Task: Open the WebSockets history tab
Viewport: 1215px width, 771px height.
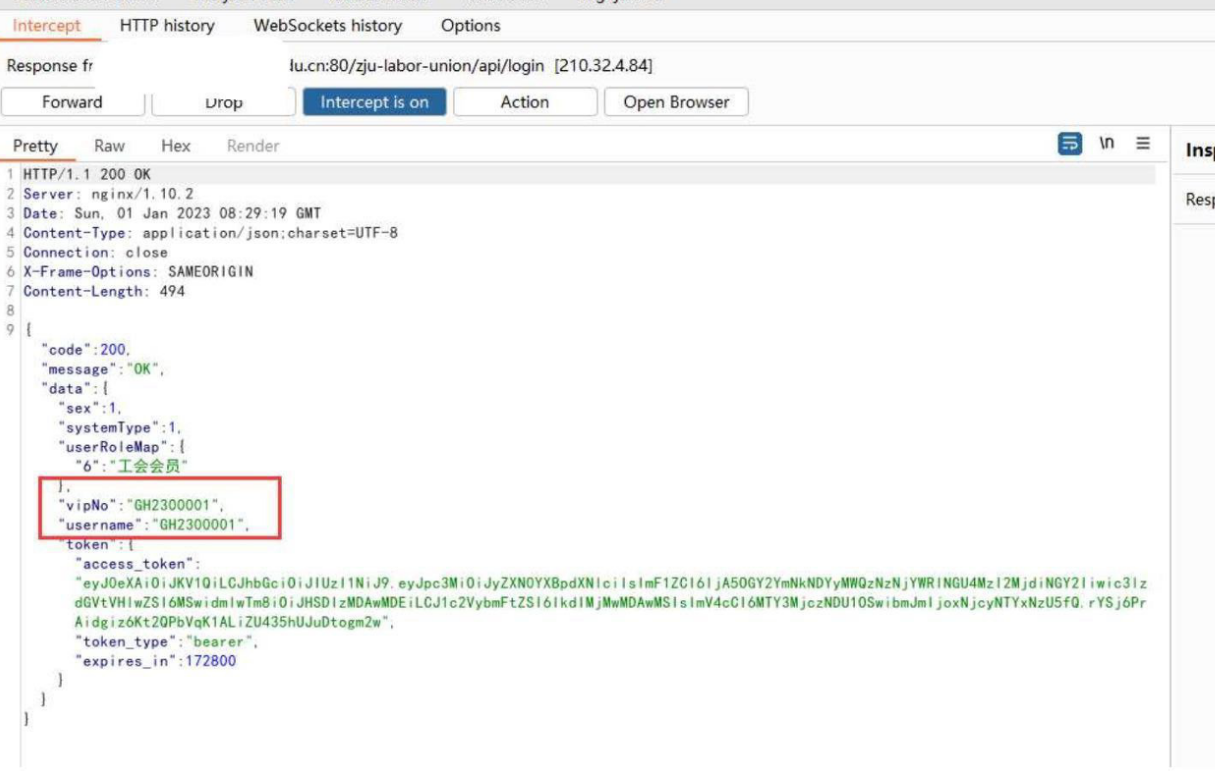Action: (327, 26)
